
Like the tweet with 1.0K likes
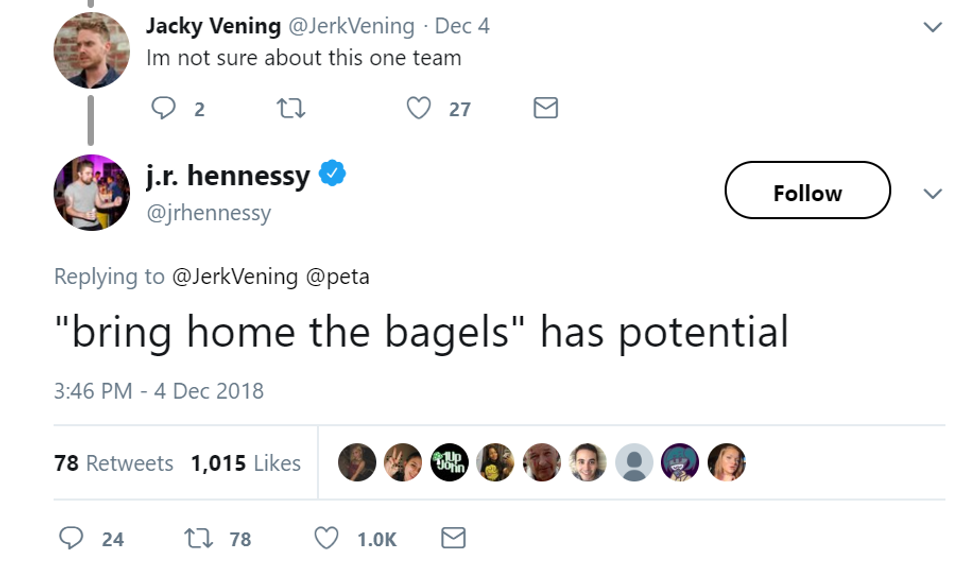point(327,538)
